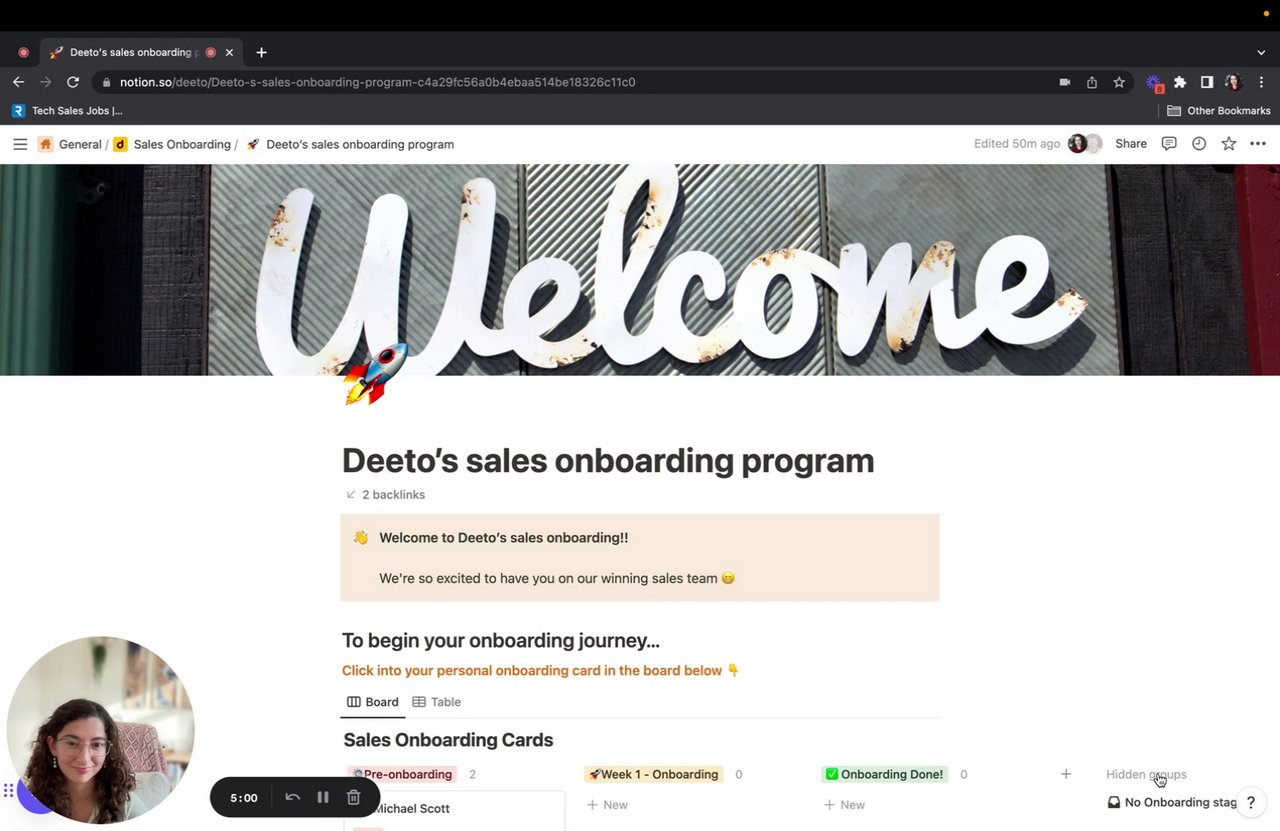Image resolution: width=1280 pixels, height=831 pixels.
Task: Open the page updates clock icon
Action: point(1199,144)
